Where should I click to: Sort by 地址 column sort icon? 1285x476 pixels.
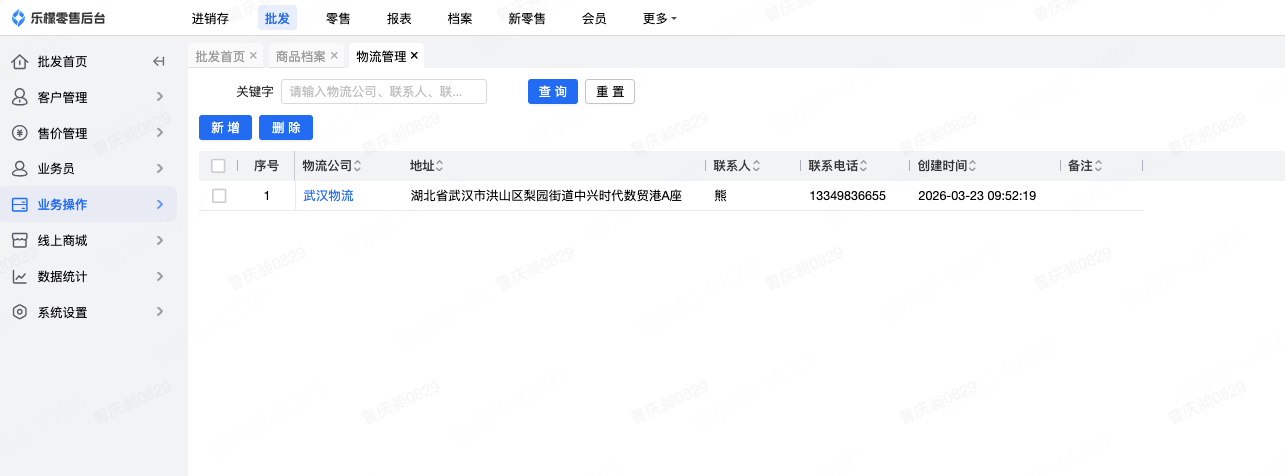coord(439,166)
